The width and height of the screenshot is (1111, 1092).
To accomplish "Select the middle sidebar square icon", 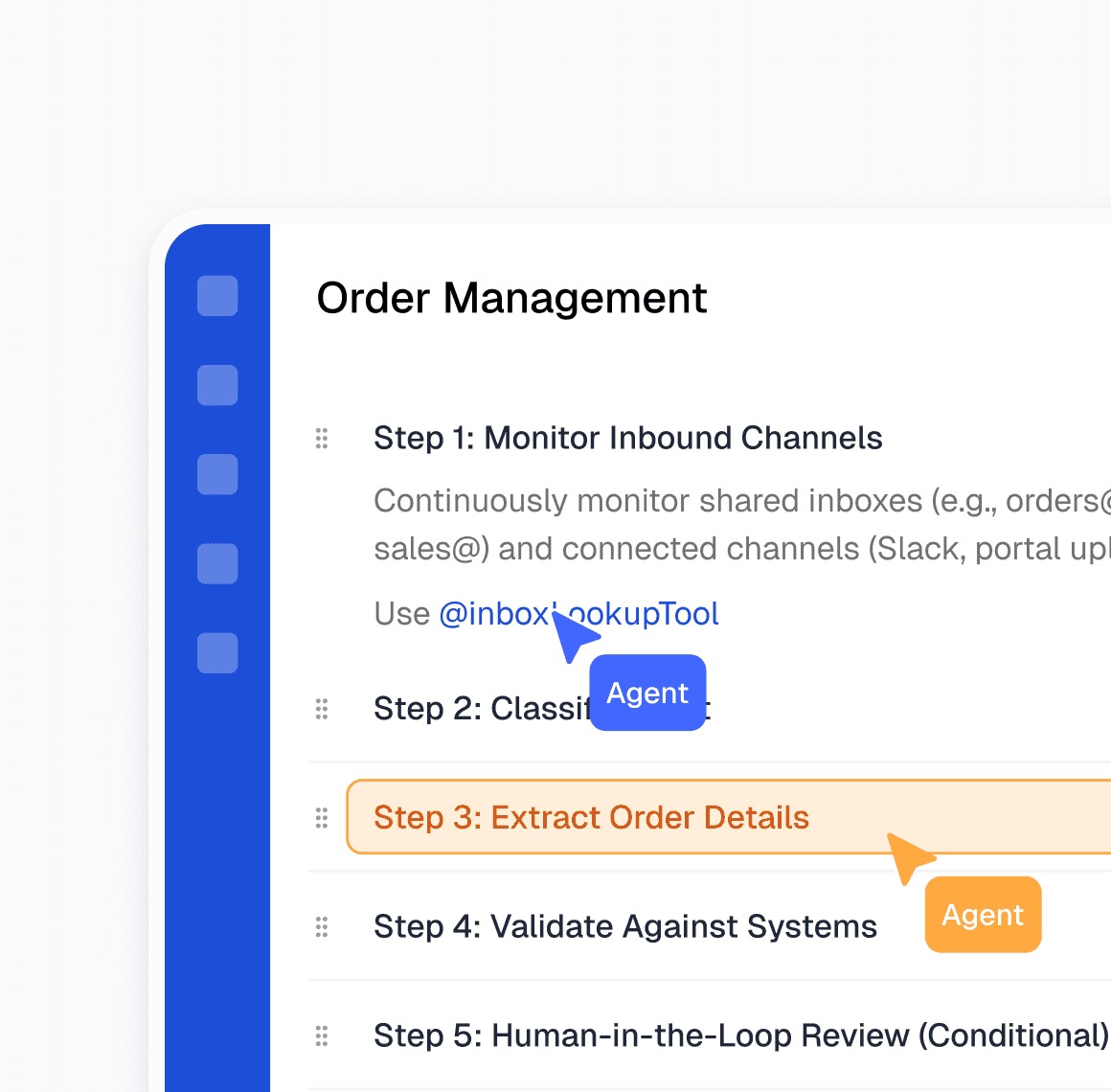I will click(x=217, y=474).
